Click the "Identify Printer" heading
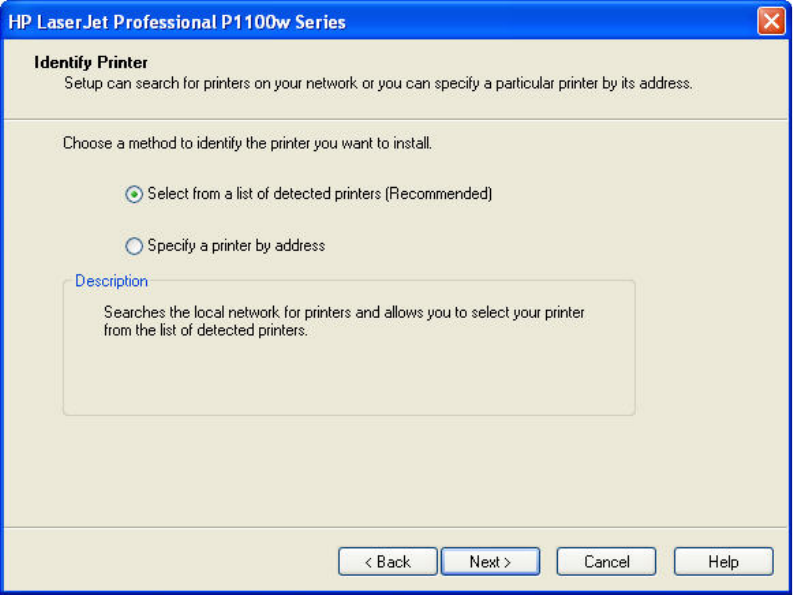Viewport: 793px width, 595px height. pos(91,62)
